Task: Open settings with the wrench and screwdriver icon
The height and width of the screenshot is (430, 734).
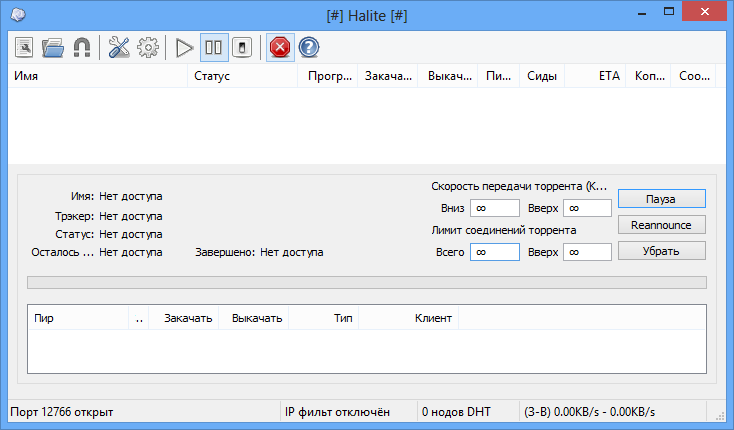Action: tap(119, 47)
